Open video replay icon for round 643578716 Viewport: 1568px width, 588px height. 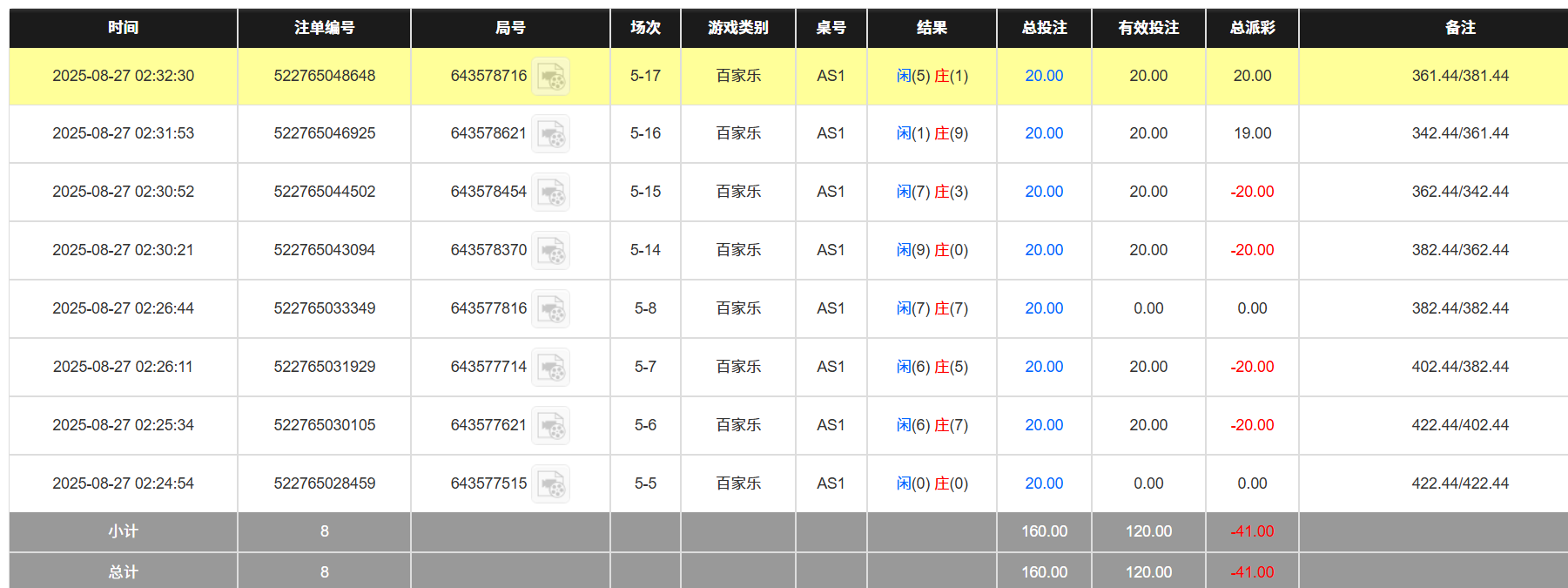[550, 77]
